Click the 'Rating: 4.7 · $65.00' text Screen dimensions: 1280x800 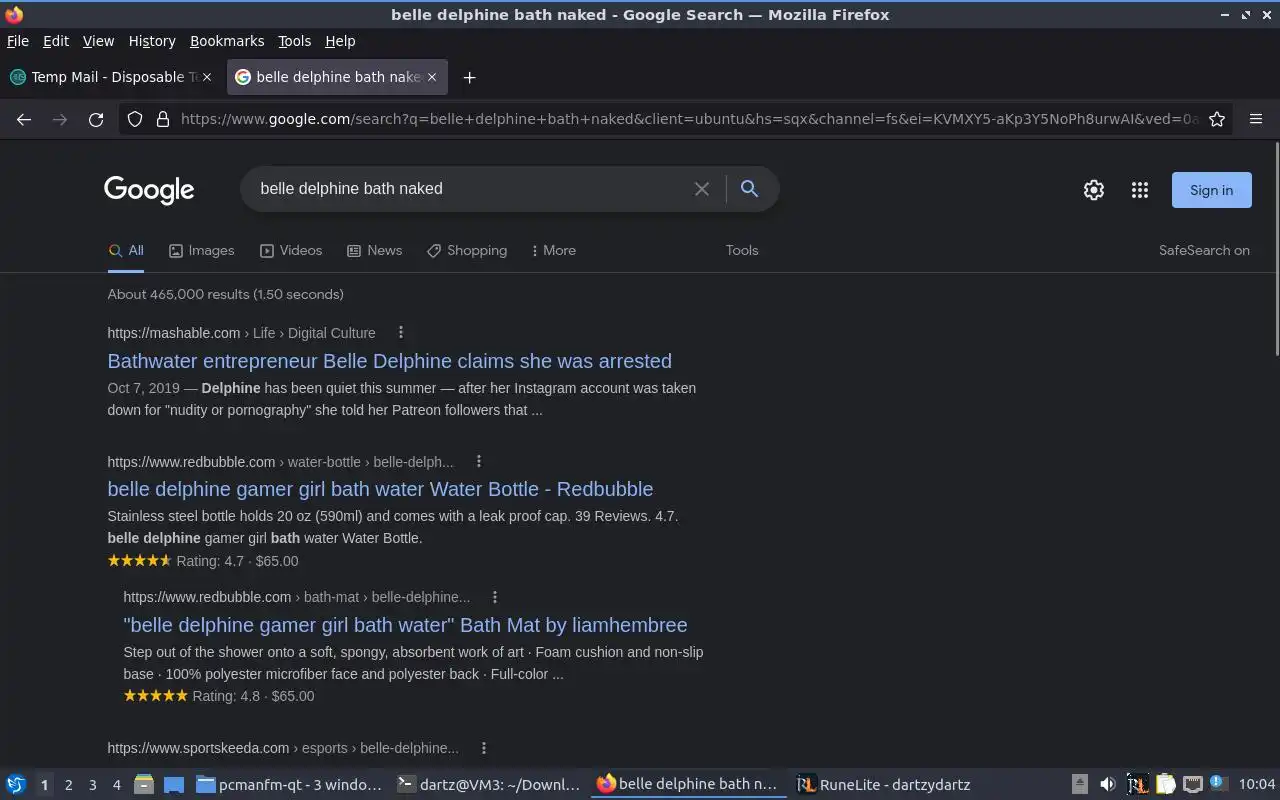pyautogui.click(x=237, y=561)
